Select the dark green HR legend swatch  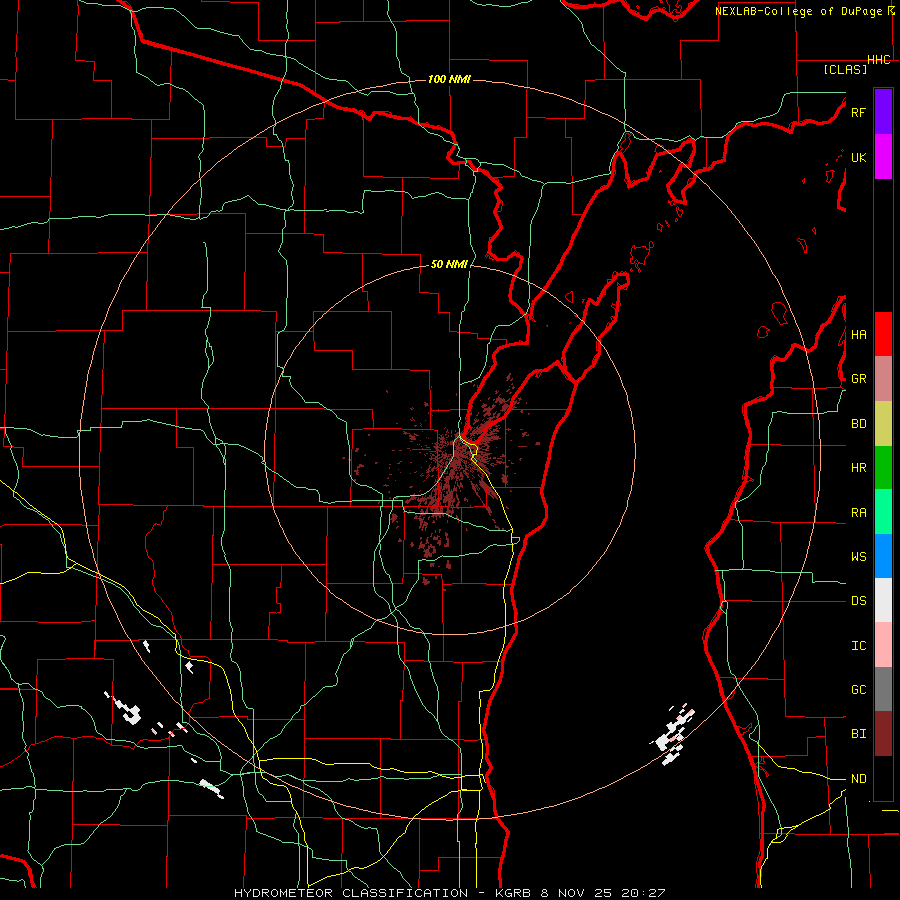click(883, 467)
